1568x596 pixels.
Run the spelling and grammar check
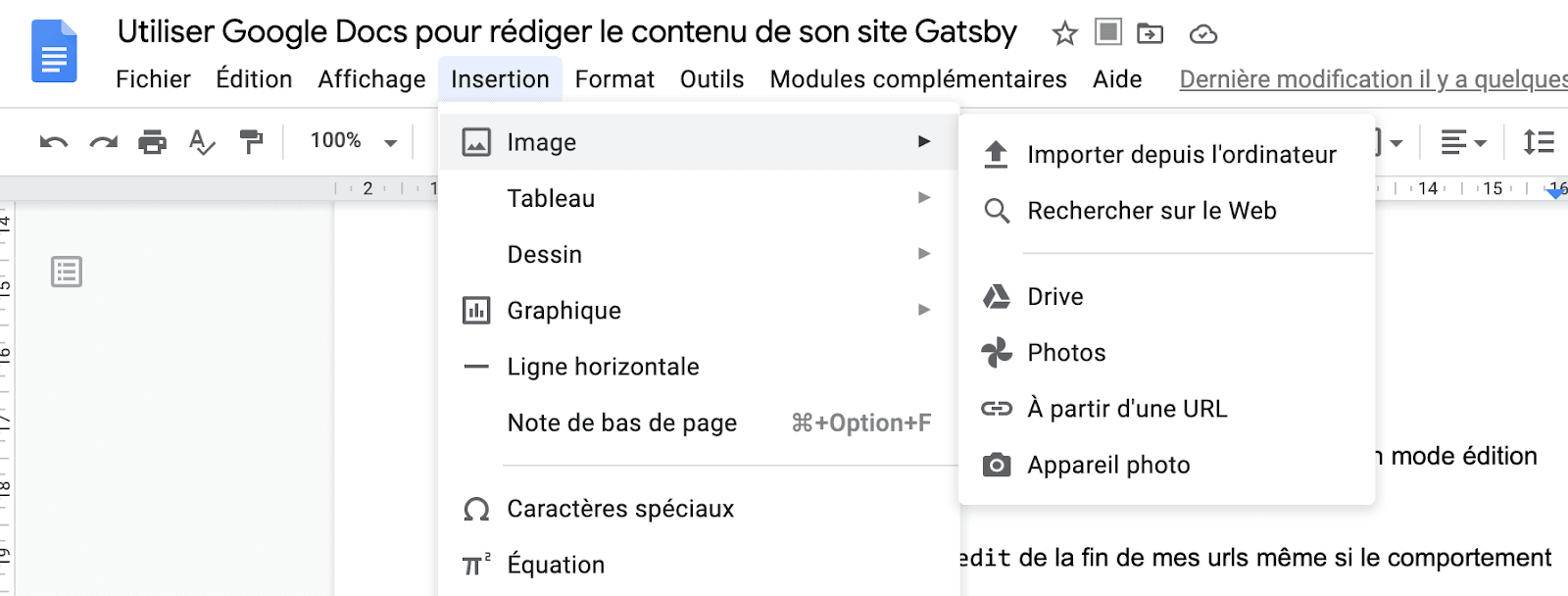click(200, 143)
